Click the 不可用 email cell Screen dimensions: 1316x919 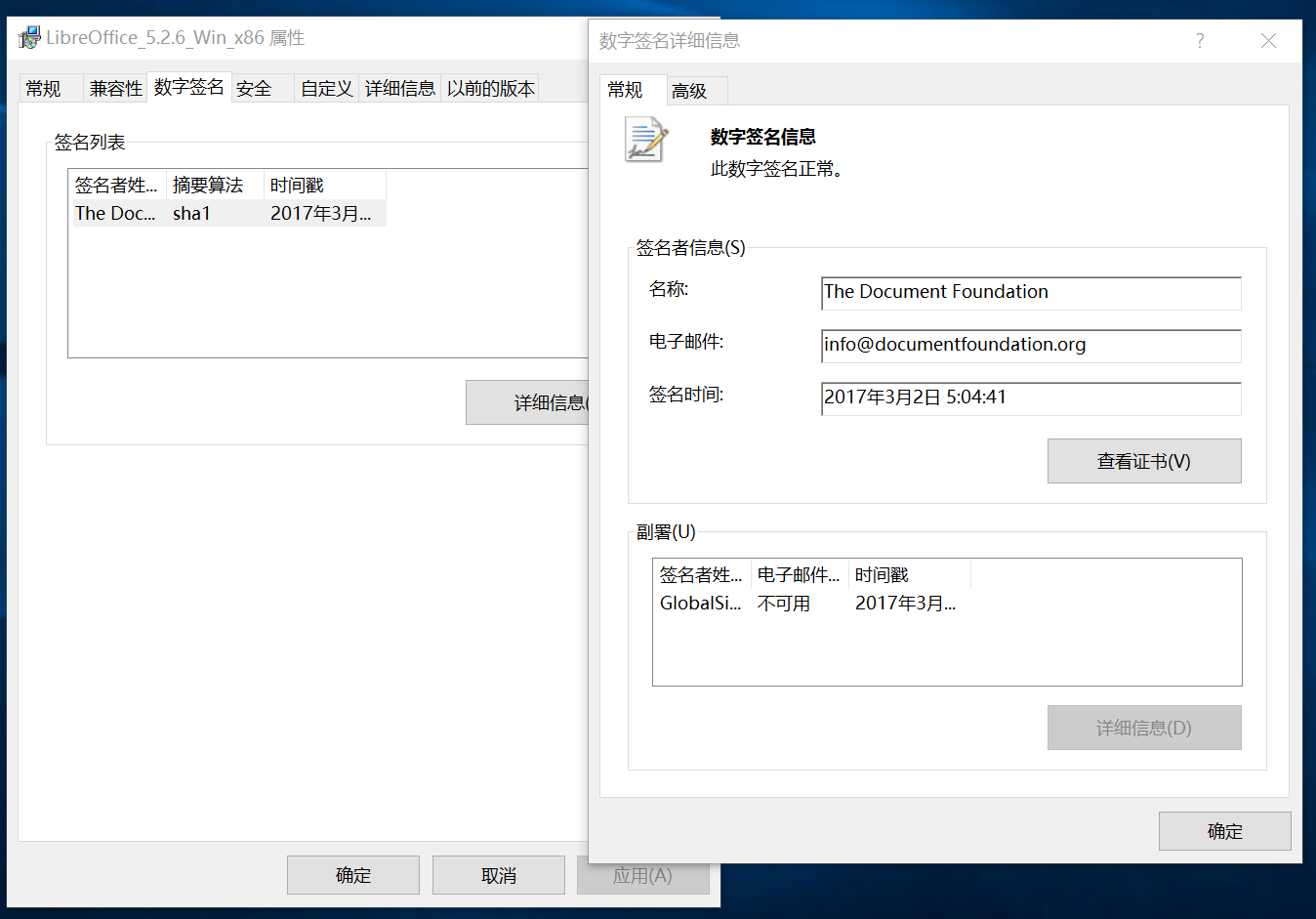tap(784, 603)
